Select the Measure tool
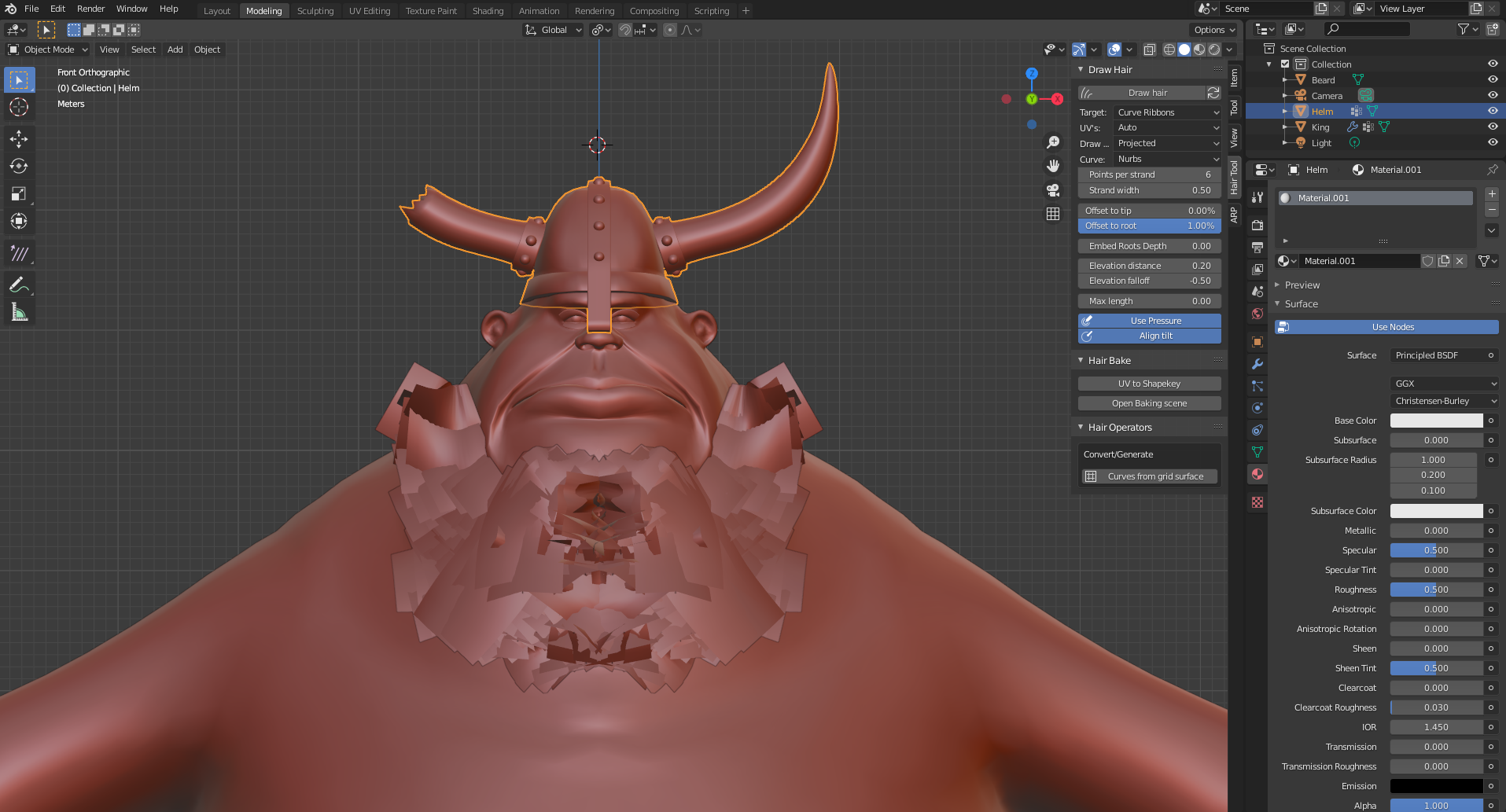This screenshot has width=1506, height=812. (19, 313)
